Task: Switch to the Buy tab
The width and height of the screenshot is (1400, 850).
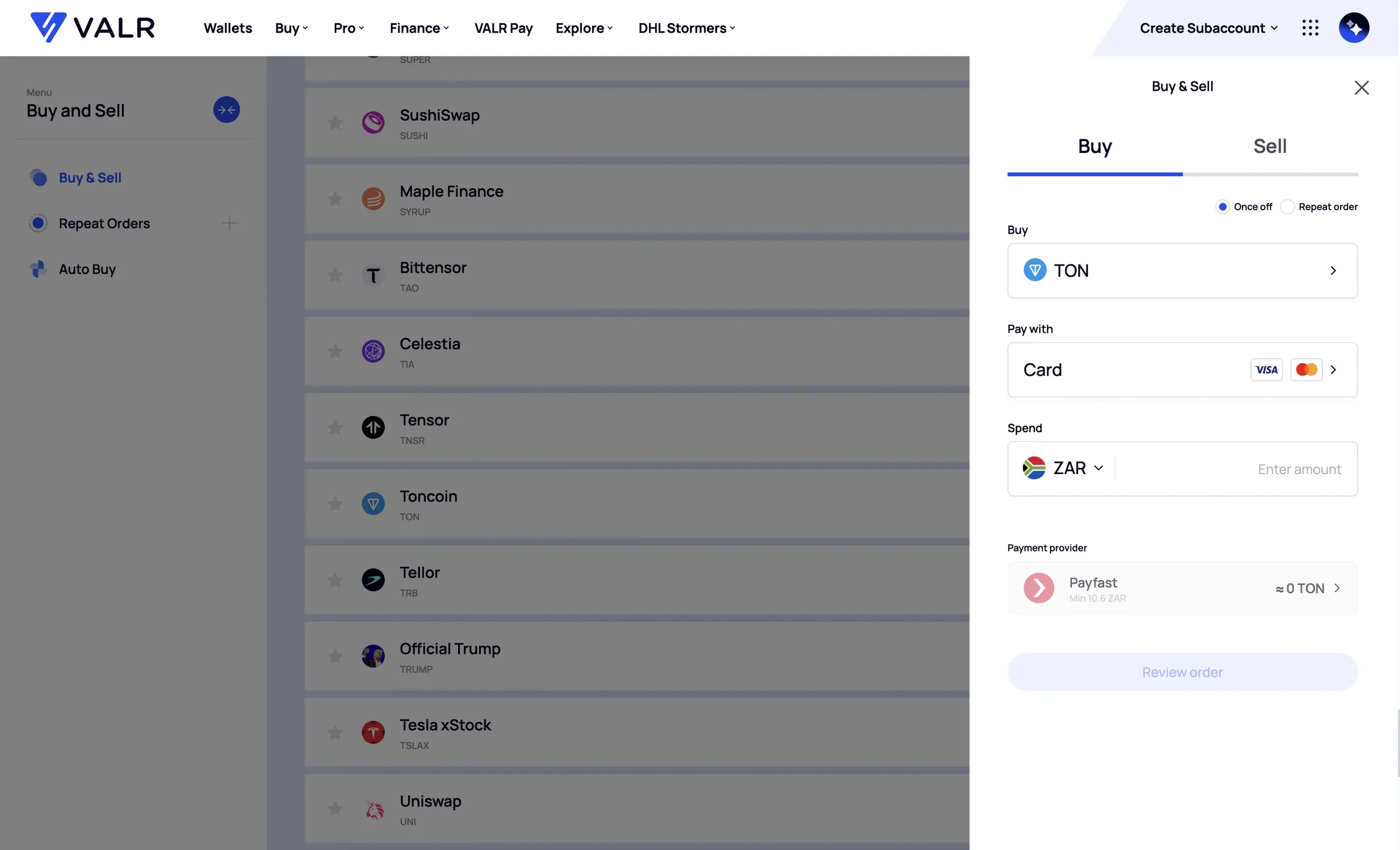Action: point(1094,147)
